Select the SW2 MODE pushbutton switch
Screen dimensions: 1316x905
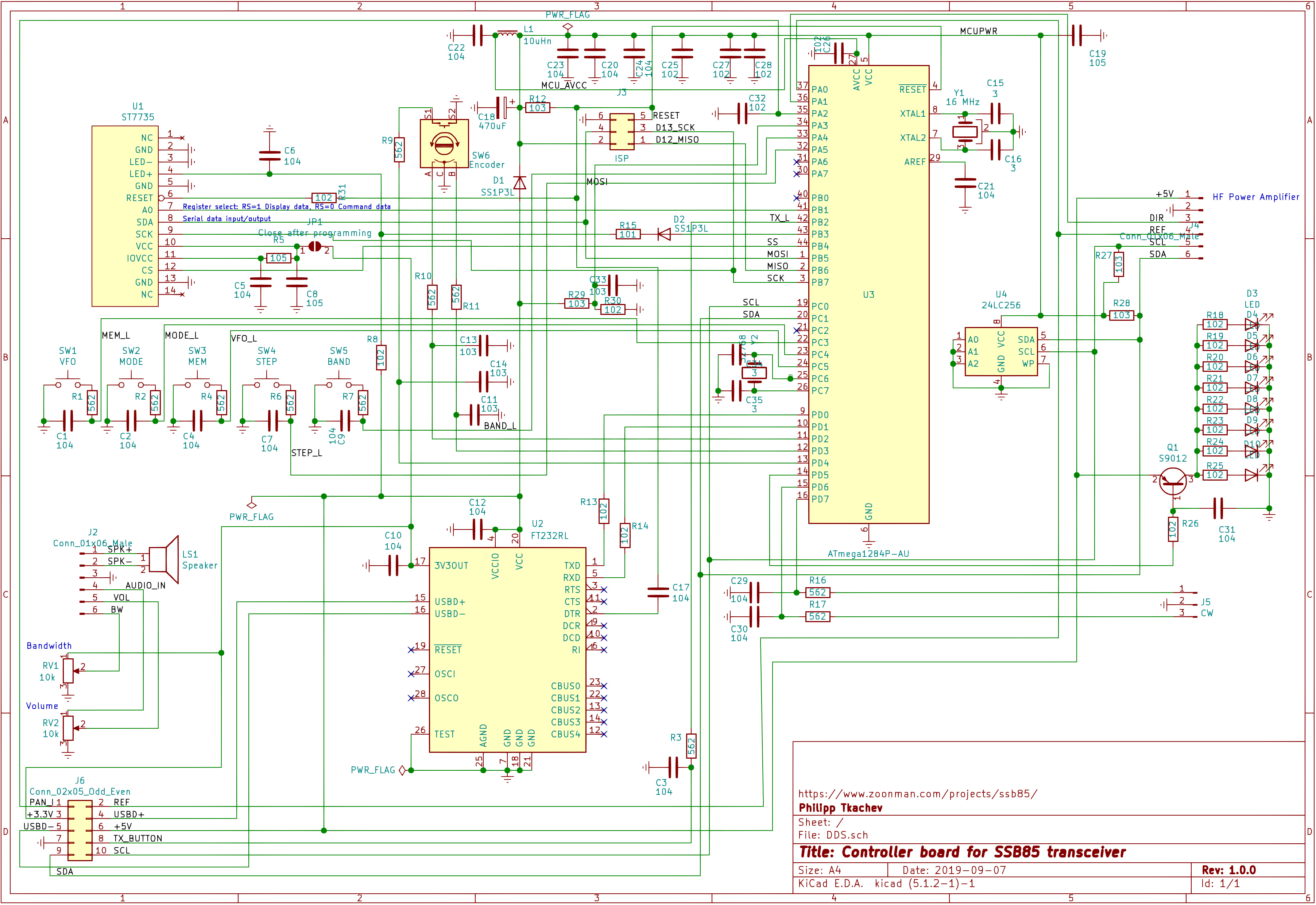click(131, 382)
